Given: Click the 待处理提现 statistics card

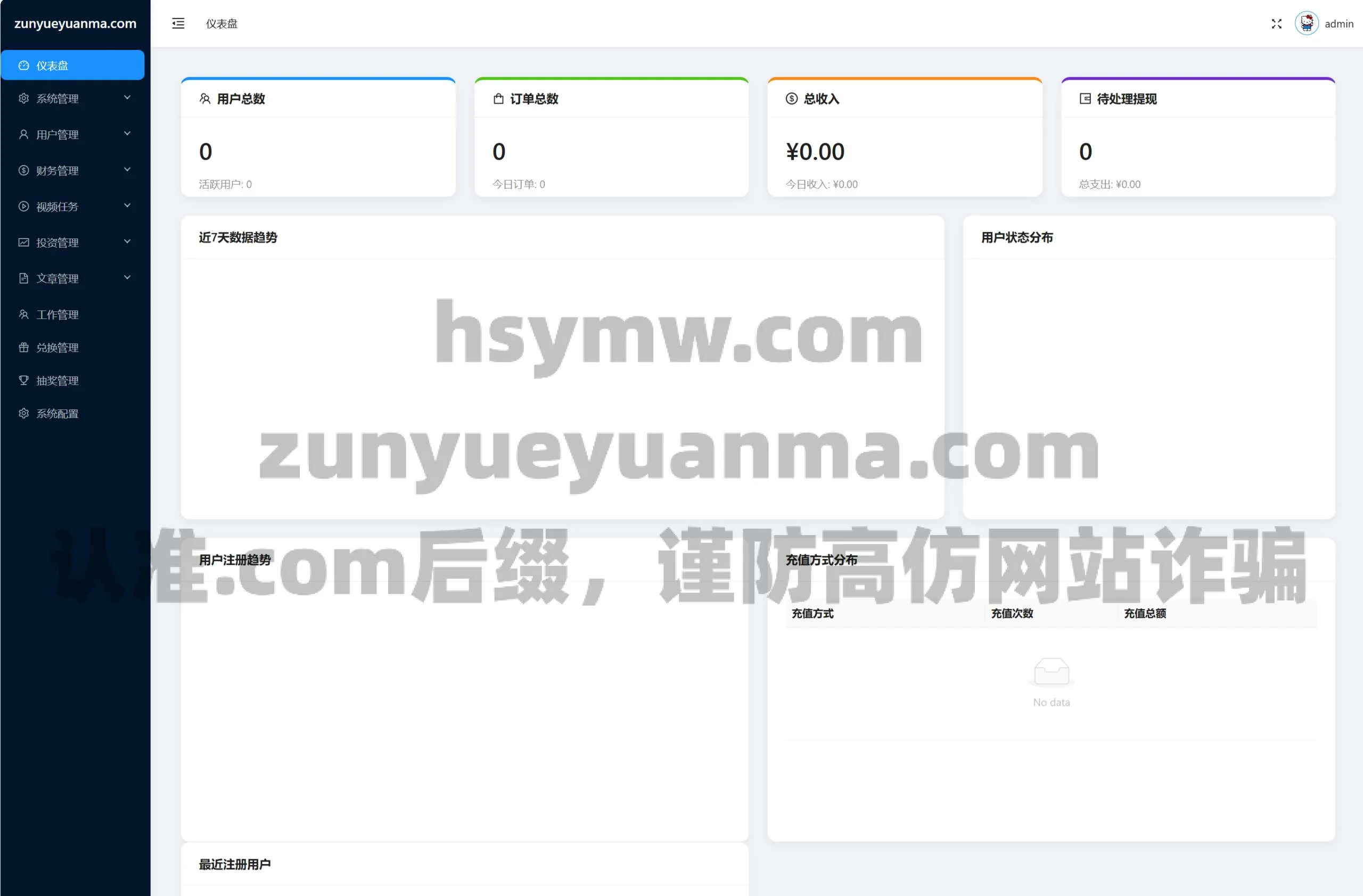Looking at the screenshot, I should (1197, 137).
